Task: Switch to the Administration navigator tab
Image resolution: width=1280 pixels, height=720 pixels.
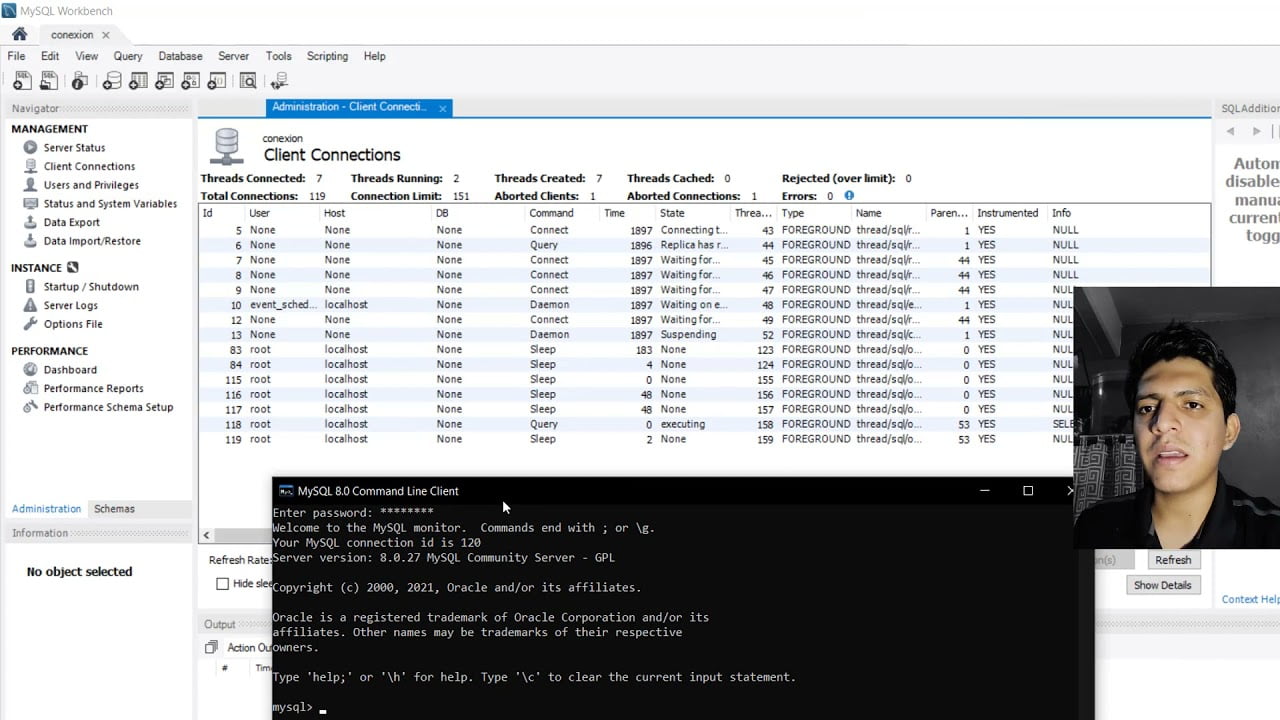Action: (x=46, y=509)
